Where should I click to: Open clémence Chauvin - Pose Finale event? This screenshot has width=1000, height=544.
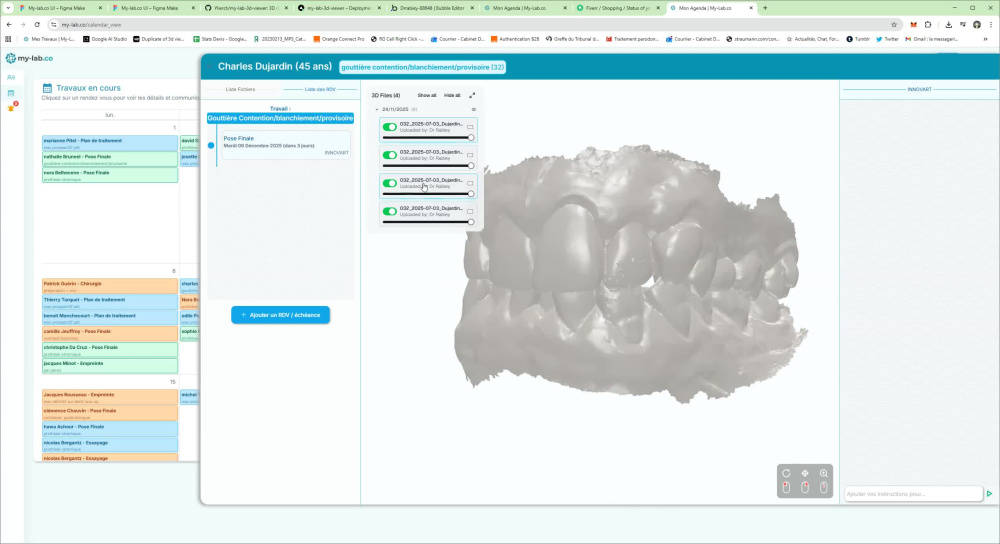[110, 413]
